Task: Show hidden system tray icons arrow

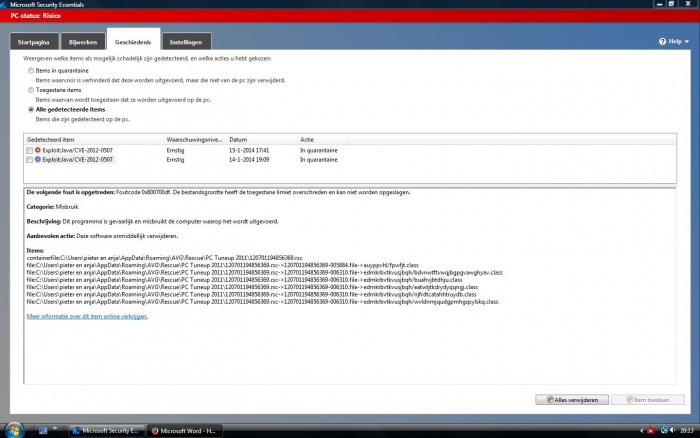Action: click(x=642, y=430)
